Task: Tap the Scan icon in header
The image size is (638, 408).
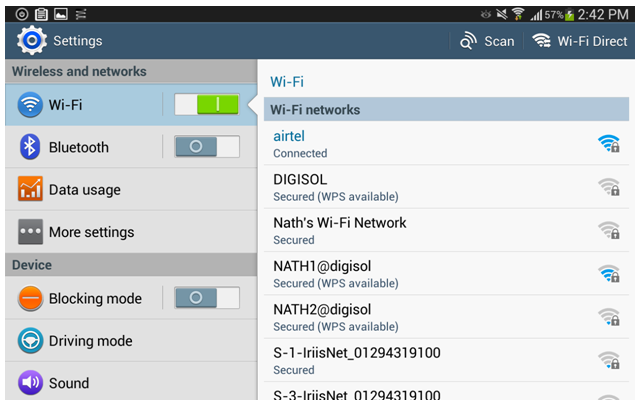Action: tap(468, 41)
